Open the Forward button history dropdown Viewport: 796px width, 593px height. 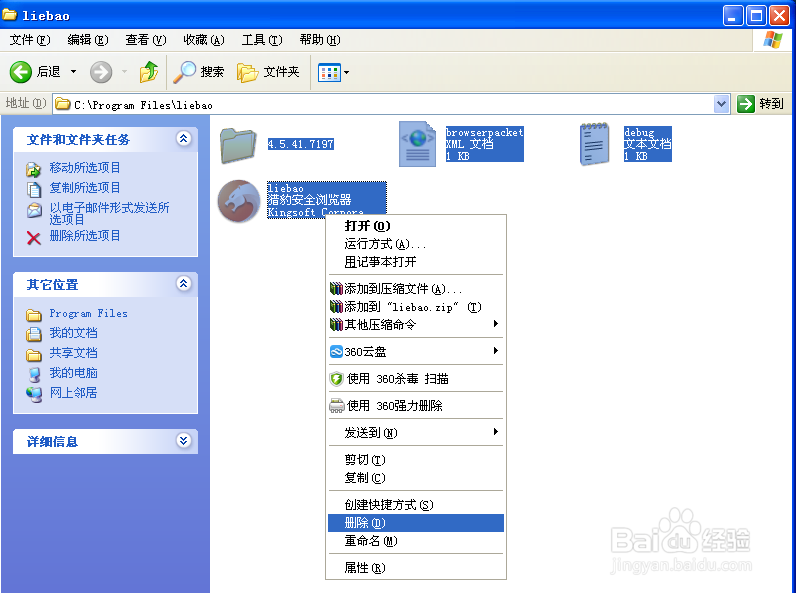124,72
